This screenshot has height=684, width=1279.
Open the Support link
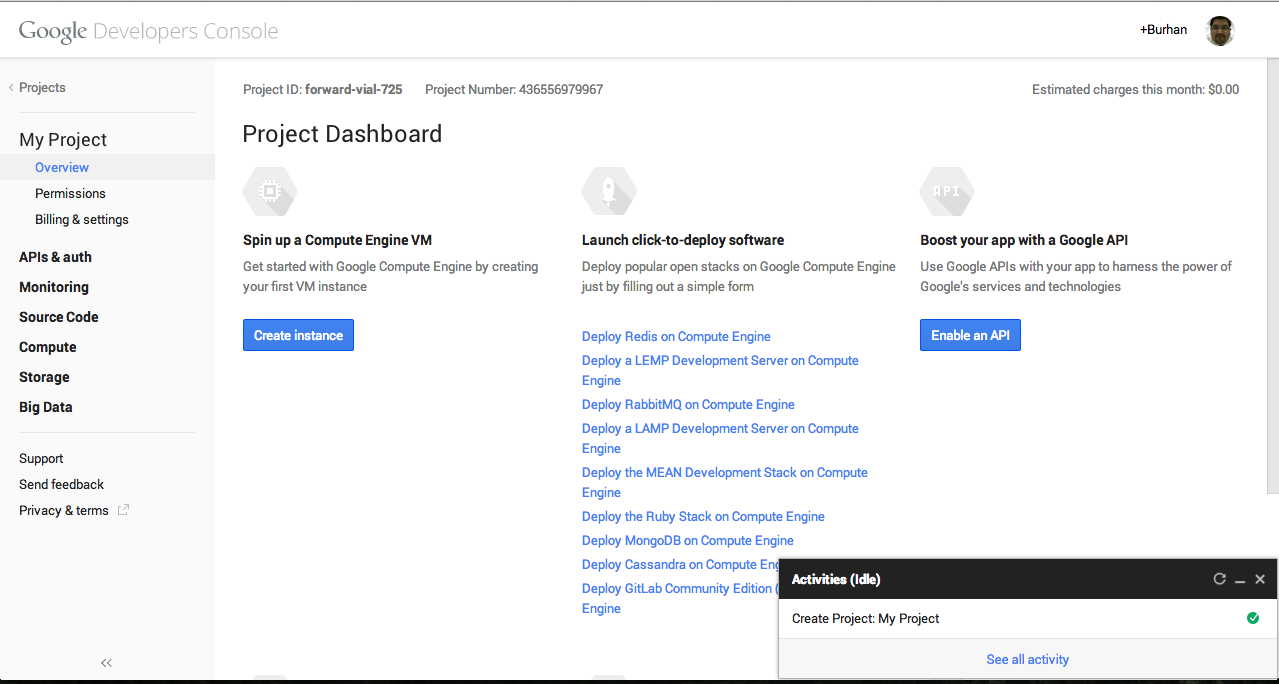pyautogui.click(x=41, y=459)
